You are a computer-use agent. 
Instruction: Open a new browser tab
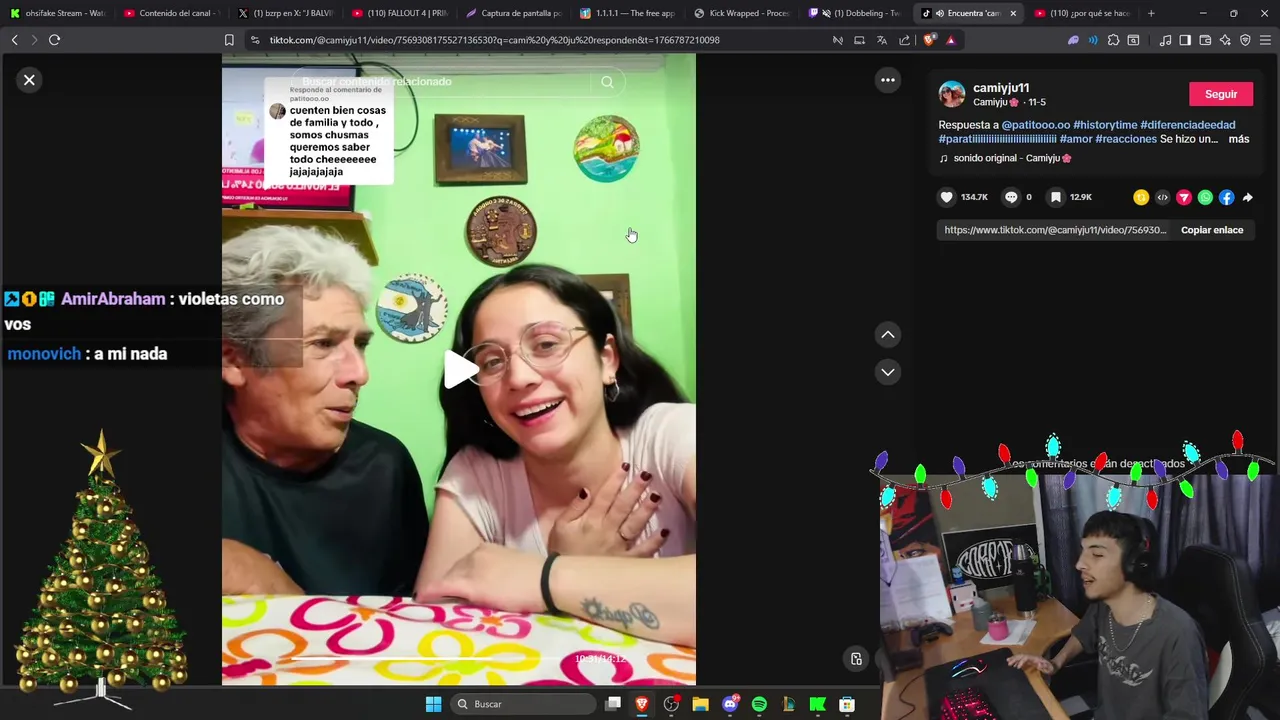(x=1151, y=13)
